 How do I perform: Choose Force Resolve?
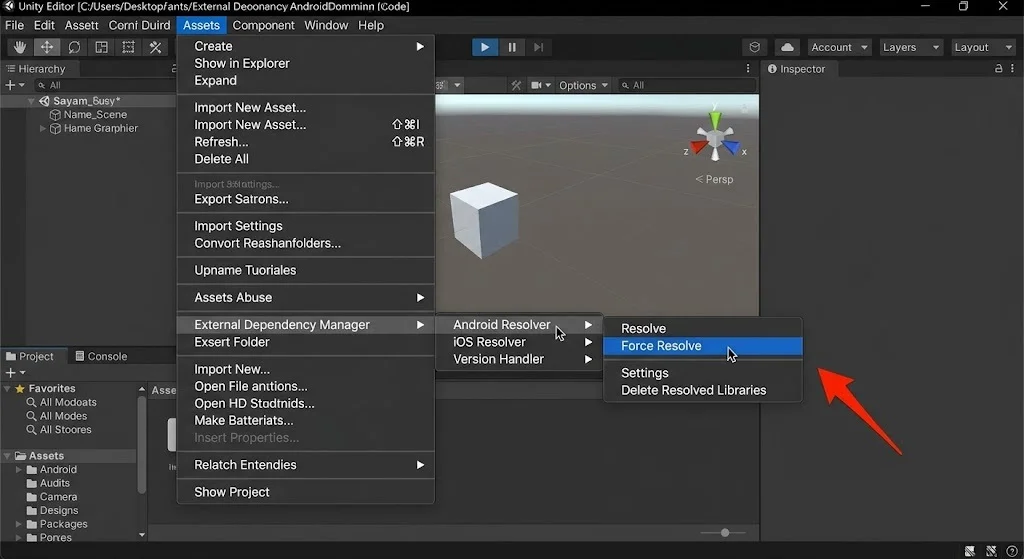point(703,346)
